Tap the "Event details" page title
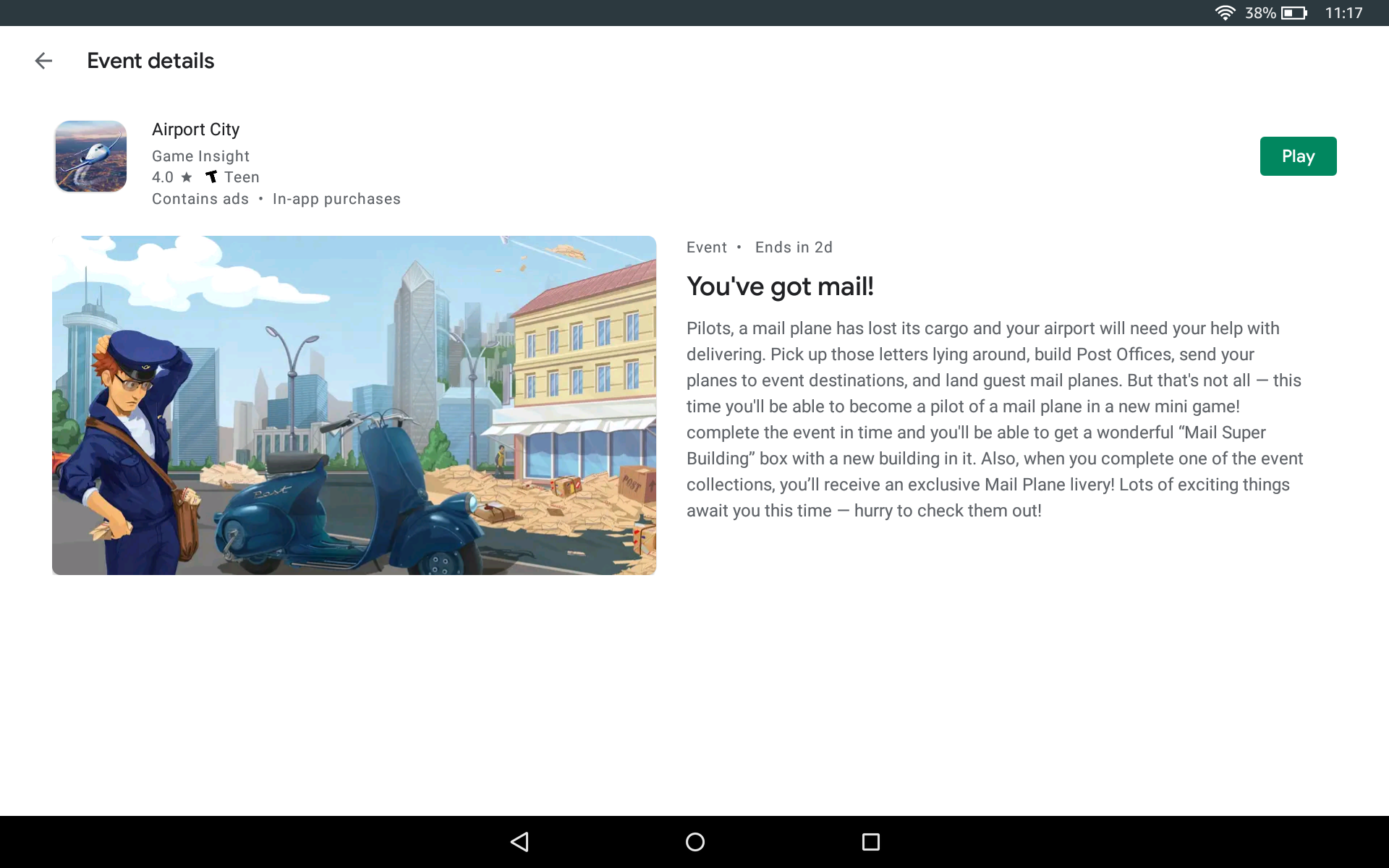This screenshot has height=868, width=1389. [x=150, y=61]
